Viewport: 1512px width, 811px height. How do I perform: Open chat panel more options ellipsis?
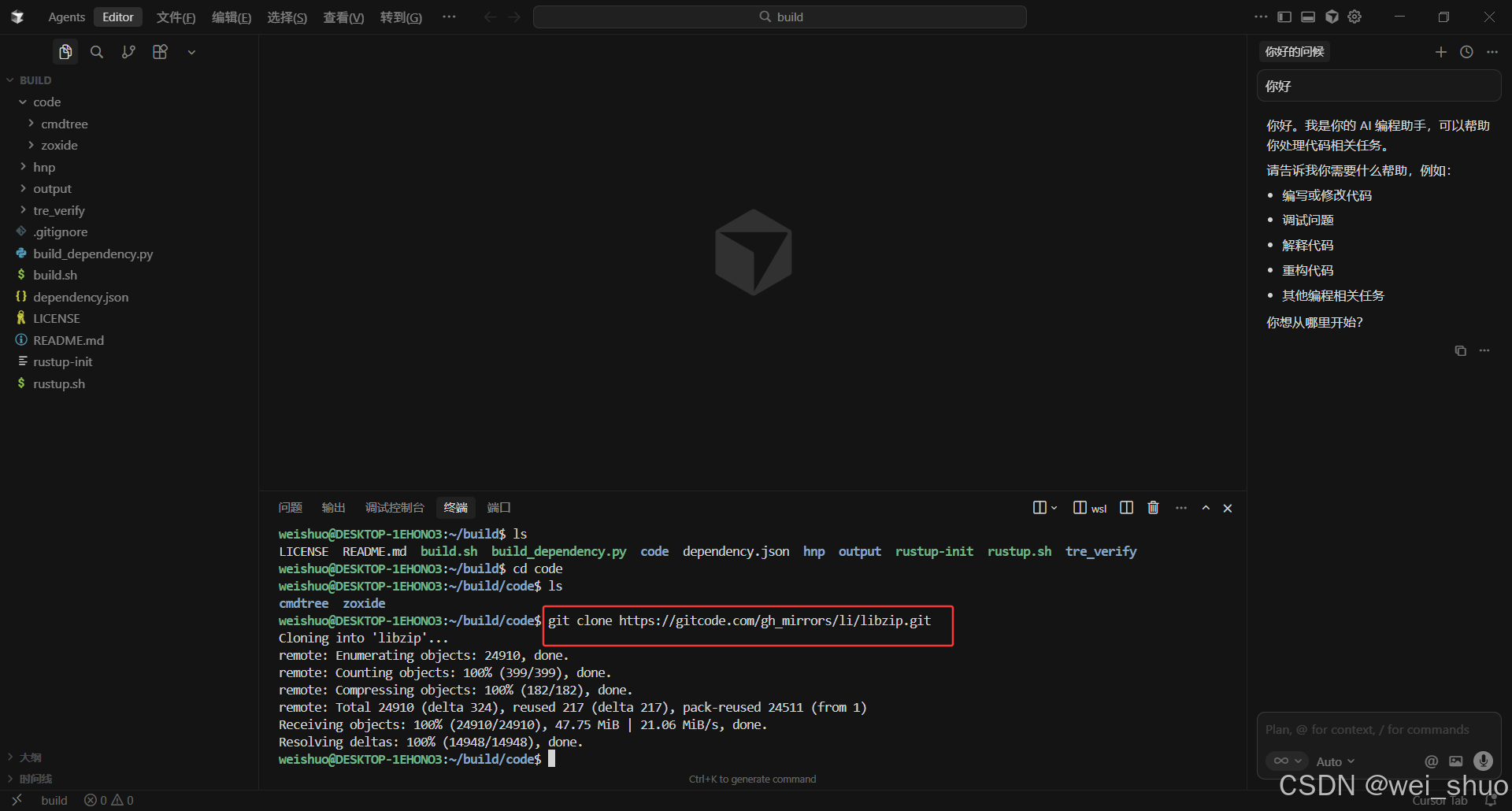pos(1492,52)
